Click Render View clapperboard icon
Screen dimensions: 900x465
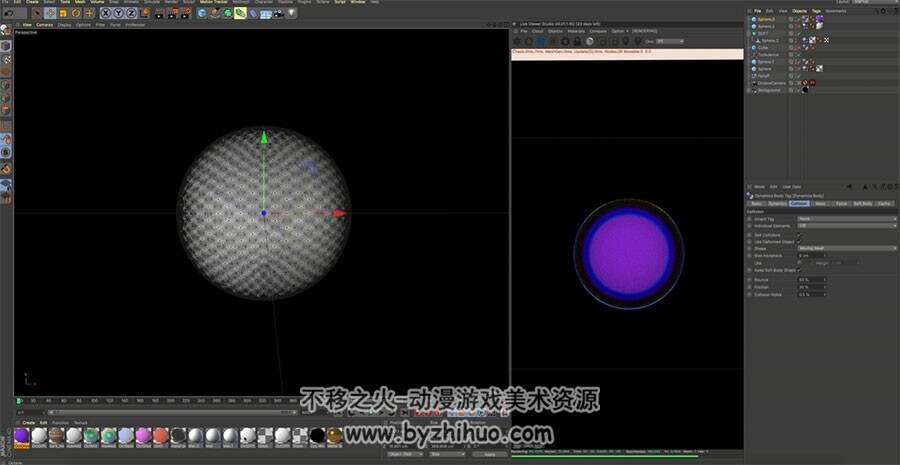[x=158, y=13]
